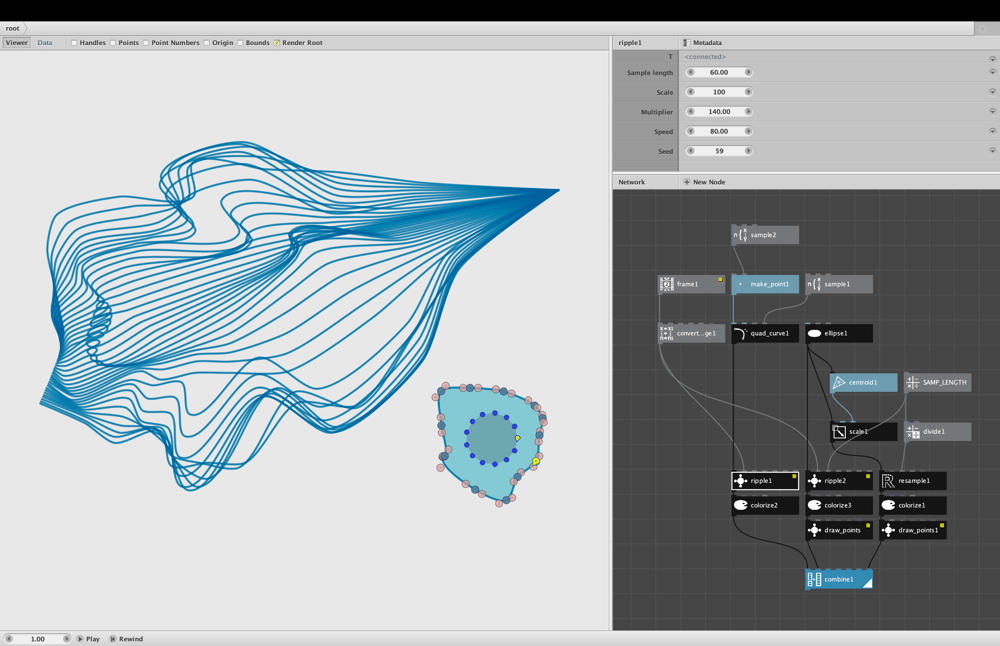
Task: Click the New Node plus icon
Action: point(687,182)
